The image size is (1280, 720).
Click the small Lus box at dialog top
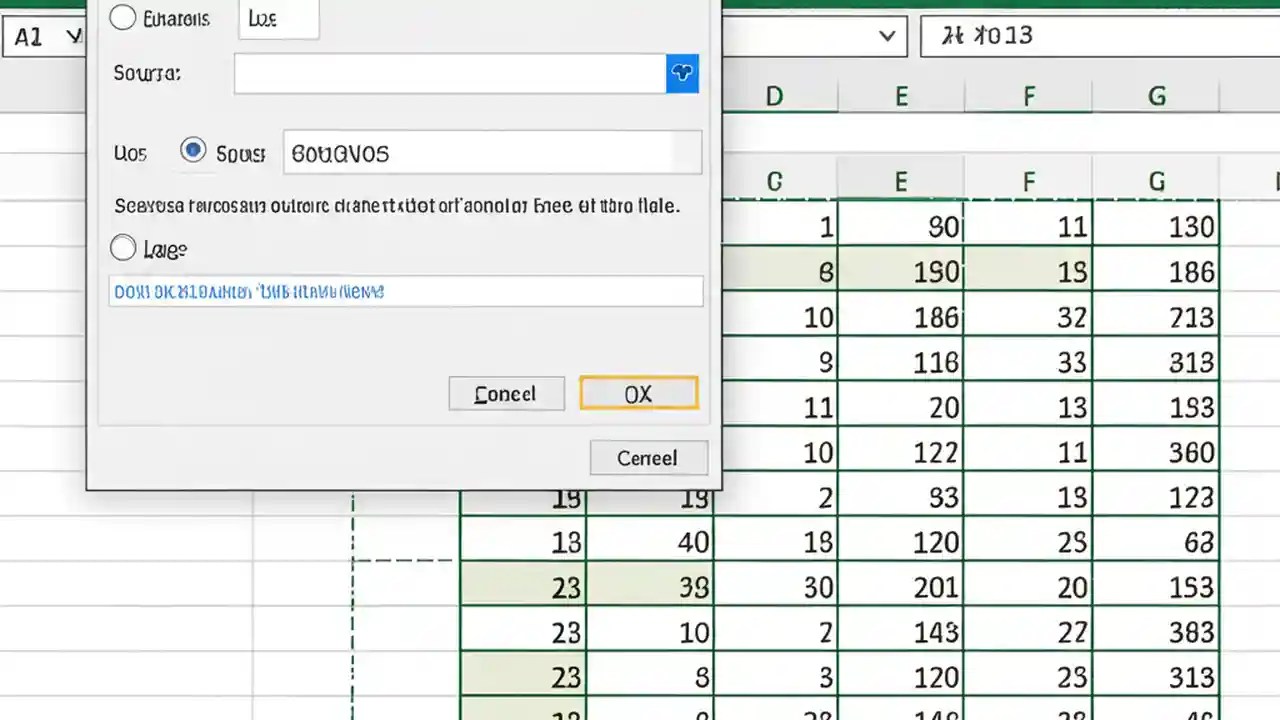click(277, 18)
